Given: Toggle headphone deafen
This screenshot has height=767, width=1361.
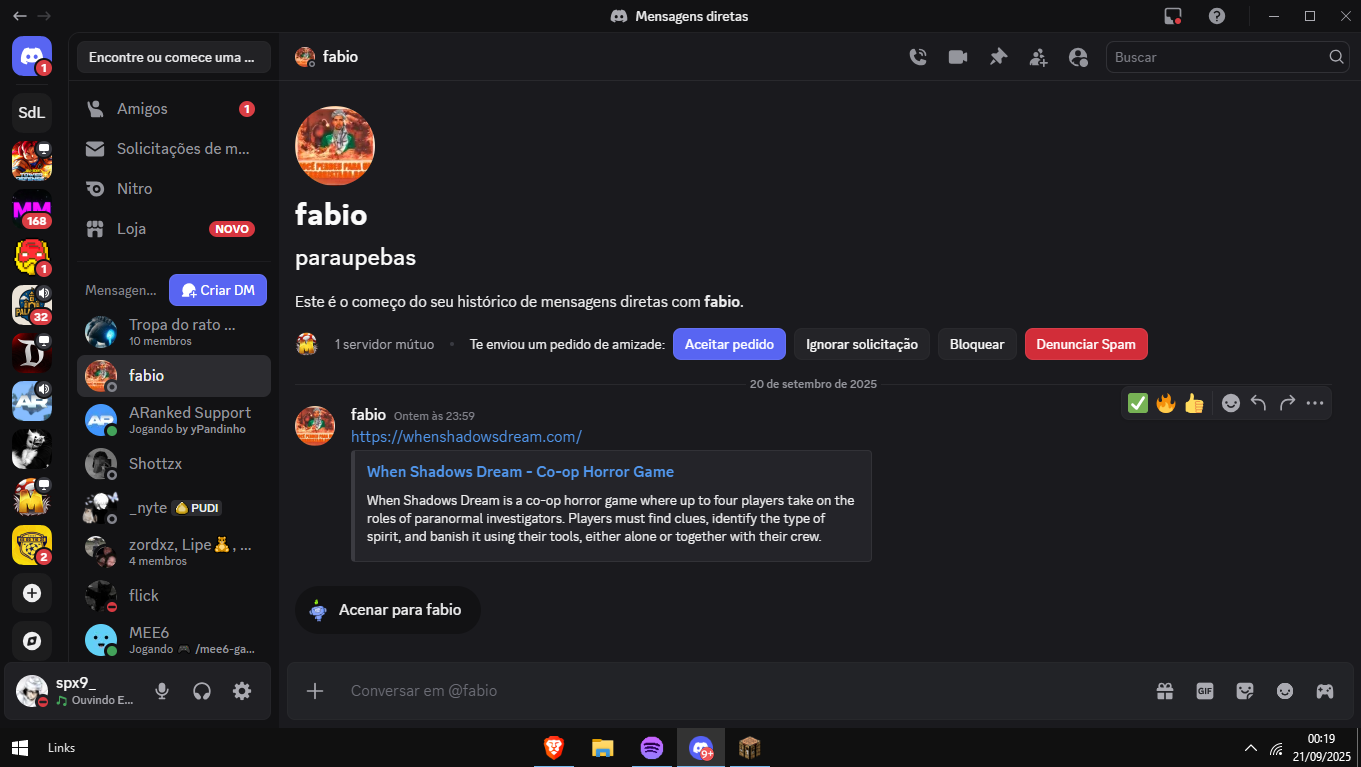Looking at the screenshot, I should (x=202, y=691).
